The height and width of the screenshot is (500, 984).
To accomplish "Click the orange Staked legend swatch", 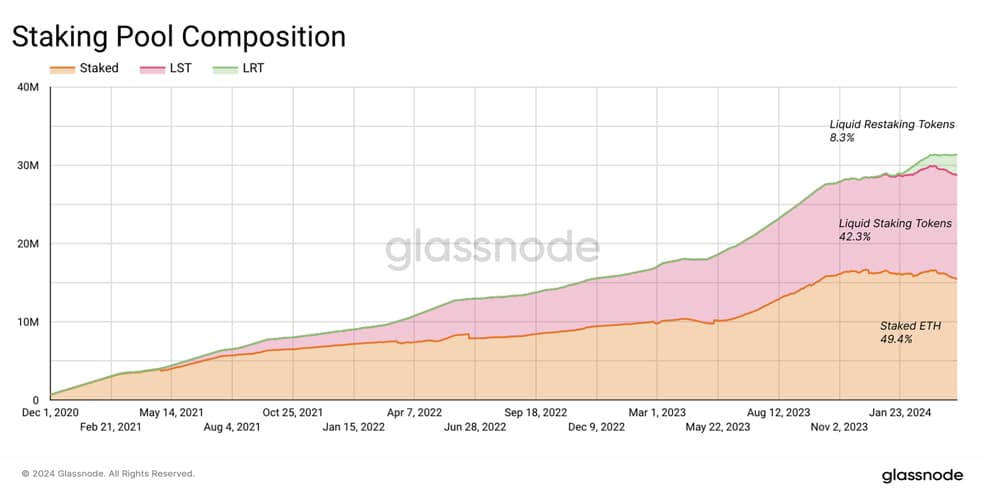I will [x=62, y=68].
